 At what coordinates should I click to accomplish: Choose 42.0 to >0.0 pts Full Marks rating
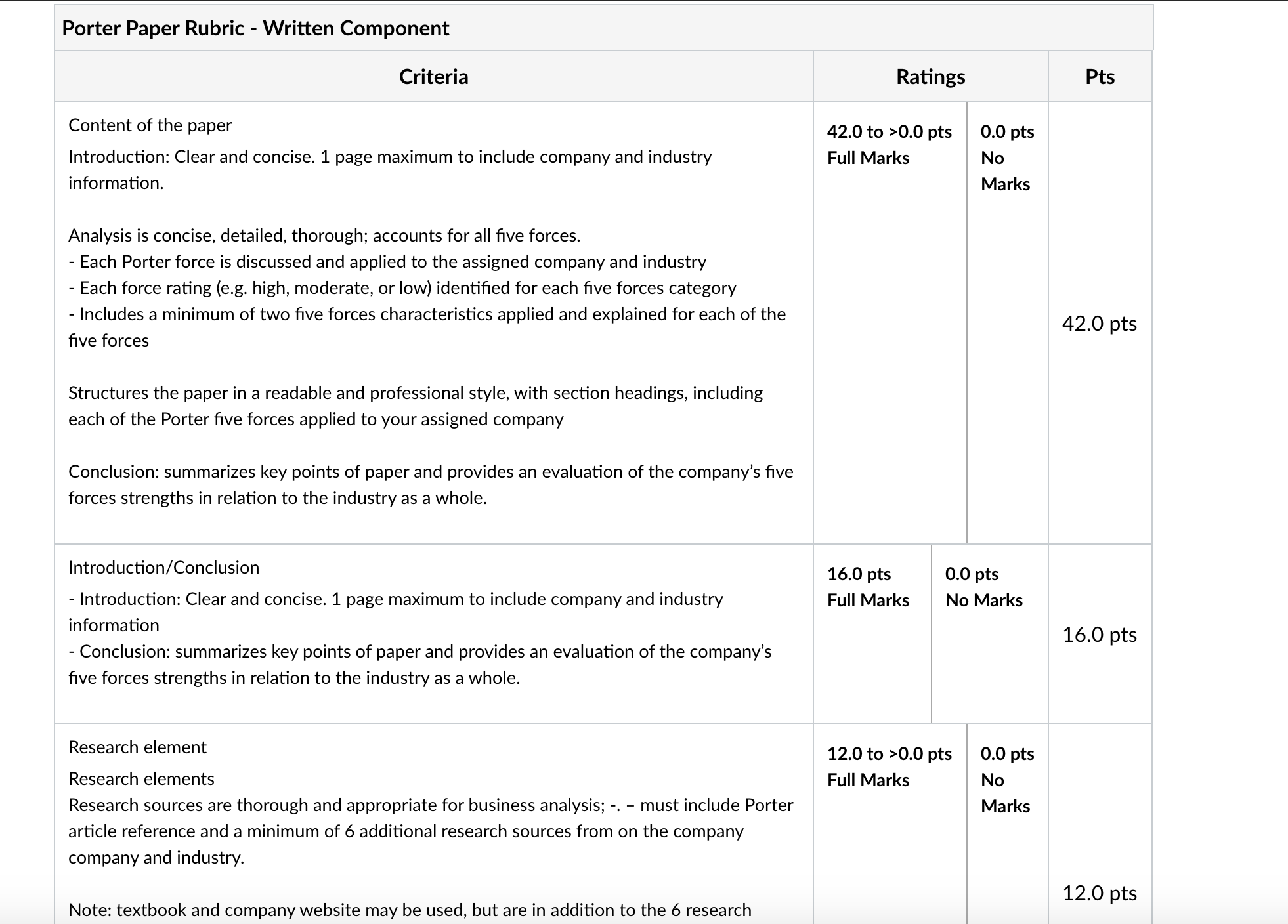pyautogui.click(x=890, y=144)
